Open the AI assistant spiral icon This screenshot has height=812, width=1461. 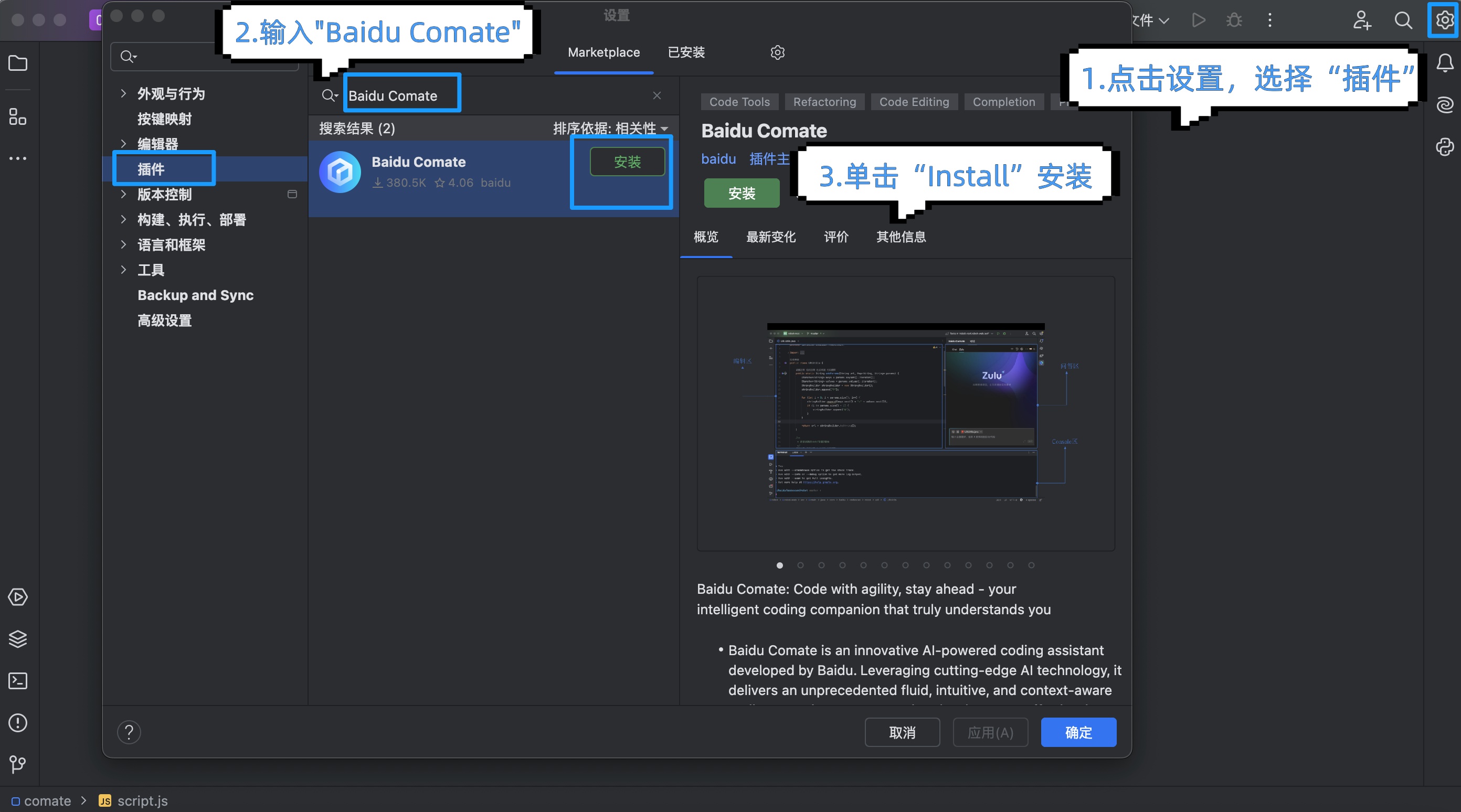pos(1444,105)
